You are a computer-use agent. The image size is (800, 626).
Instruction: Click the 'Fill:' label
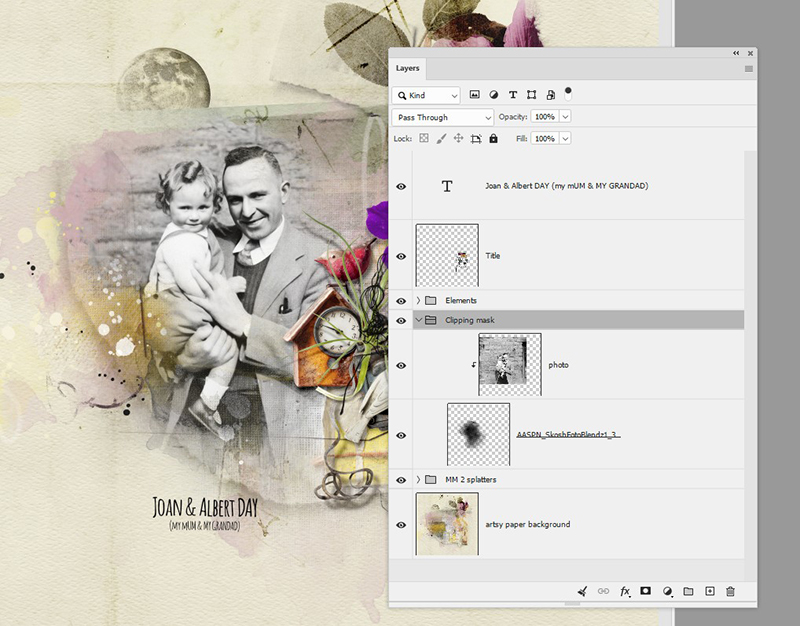(x=521, y=138)
